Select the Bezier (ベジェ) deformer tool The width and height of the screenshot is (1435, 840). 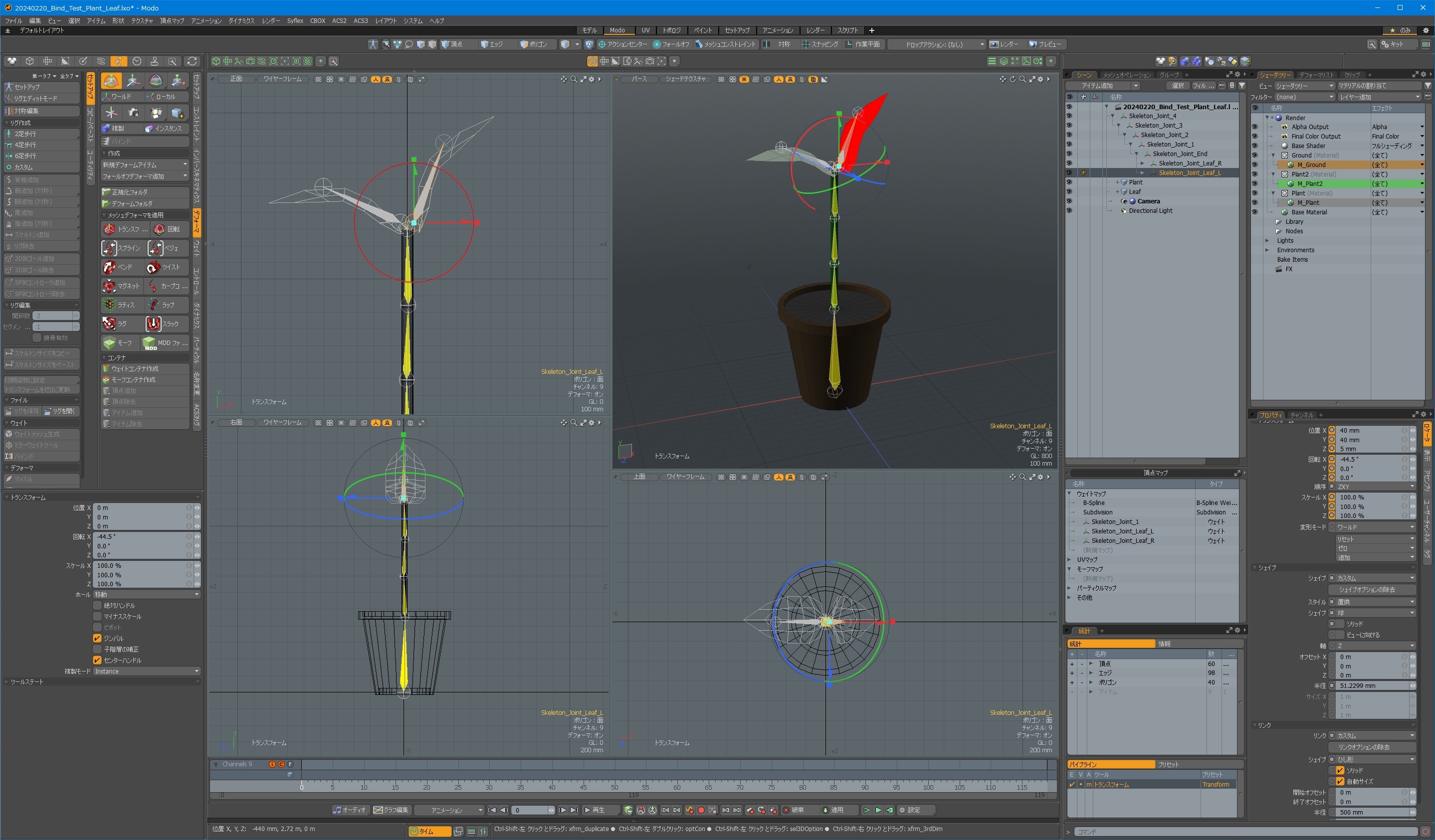pos(168,248)
